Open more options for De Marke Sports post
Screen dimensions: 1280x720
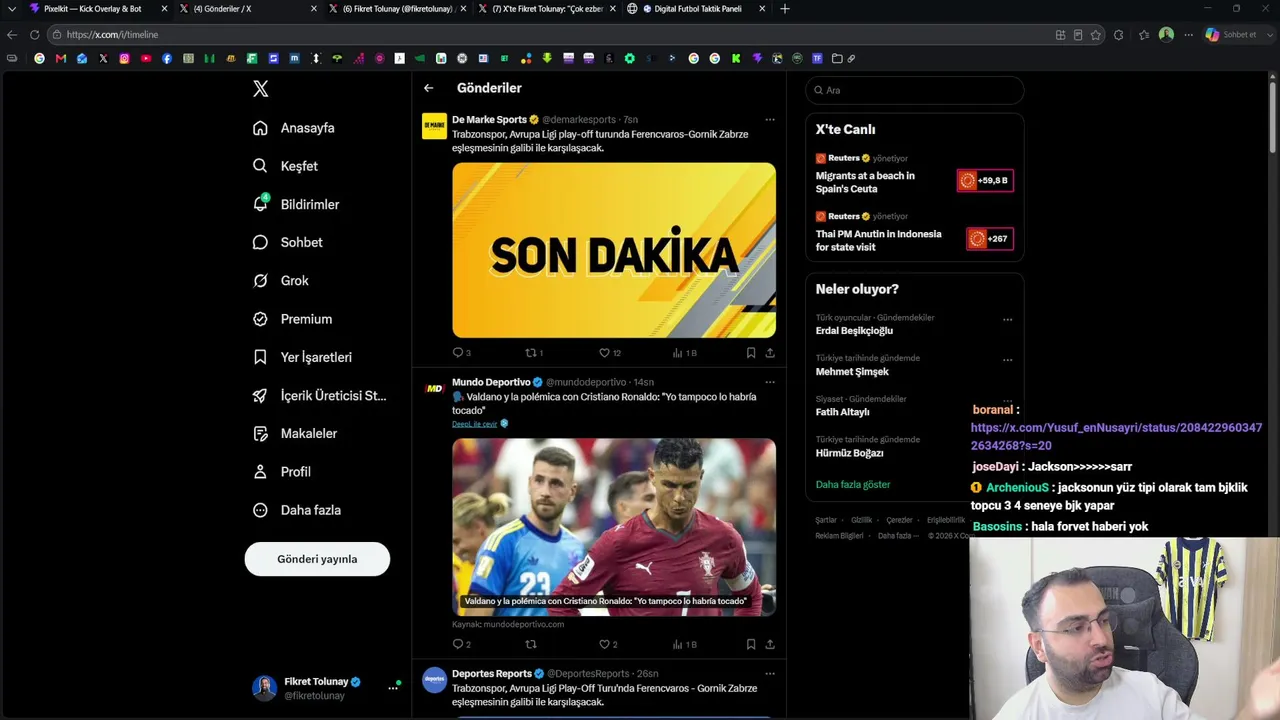(x=770, y=119)
